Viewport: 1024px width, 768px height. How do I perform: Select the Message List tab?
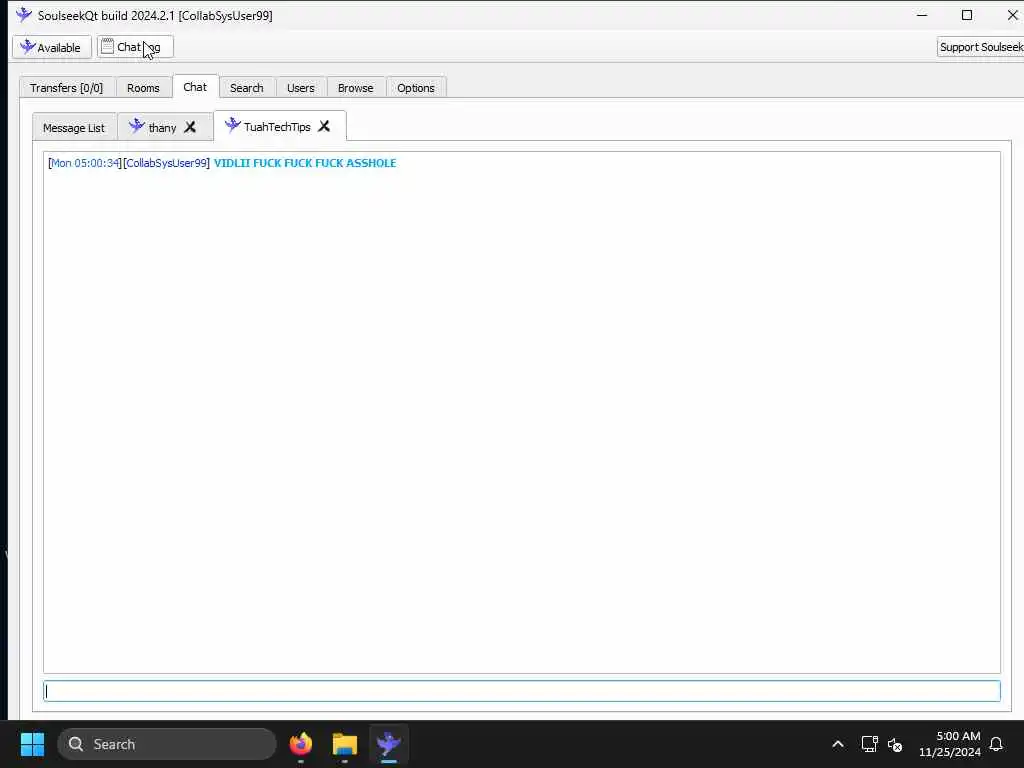pos(74,127)
